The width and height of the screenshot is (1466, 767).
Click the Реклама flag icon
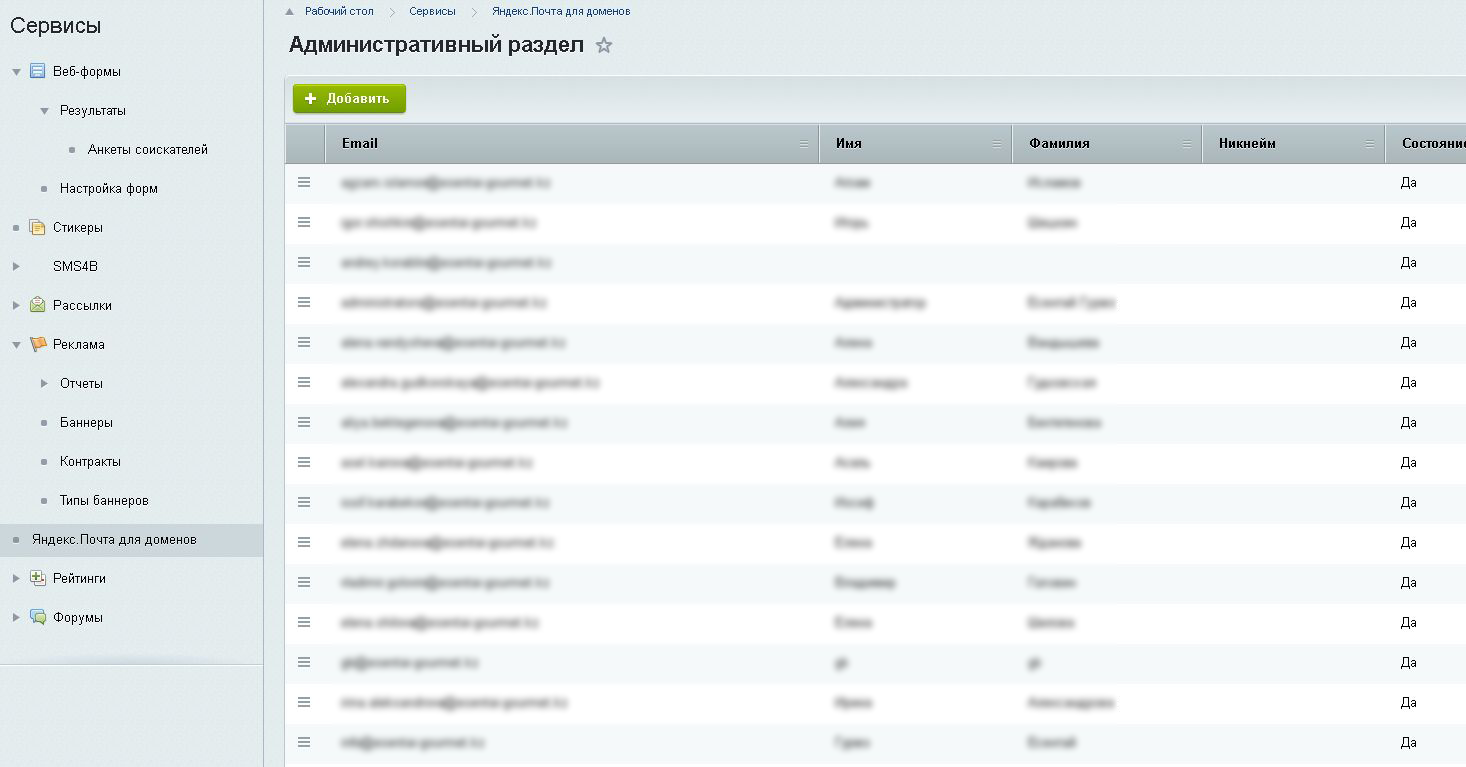pyautogui.click(x=38, y=345)
